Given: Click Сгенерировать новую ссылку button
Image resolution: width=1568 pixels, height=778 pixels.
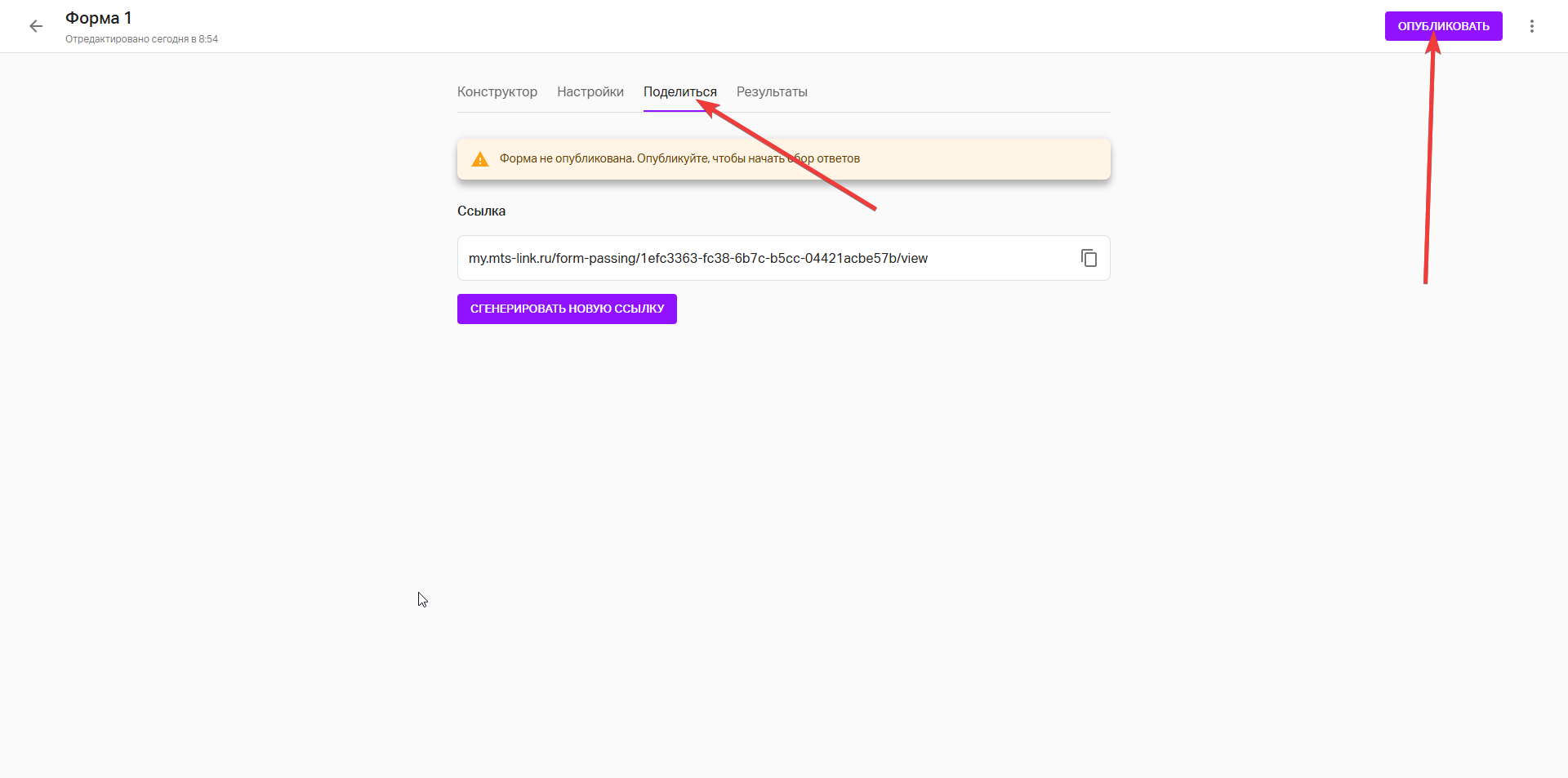Looking at the screenshot, I should [567, 309].
